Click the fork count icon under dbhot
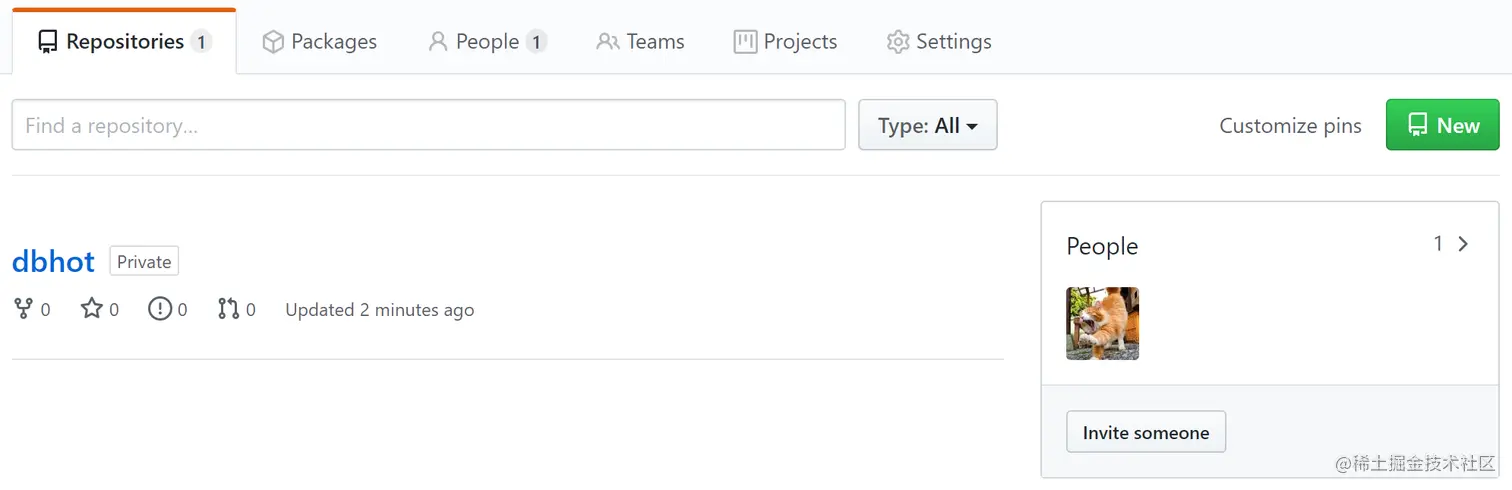This screenshot has height=490, width=1512. 22,309
